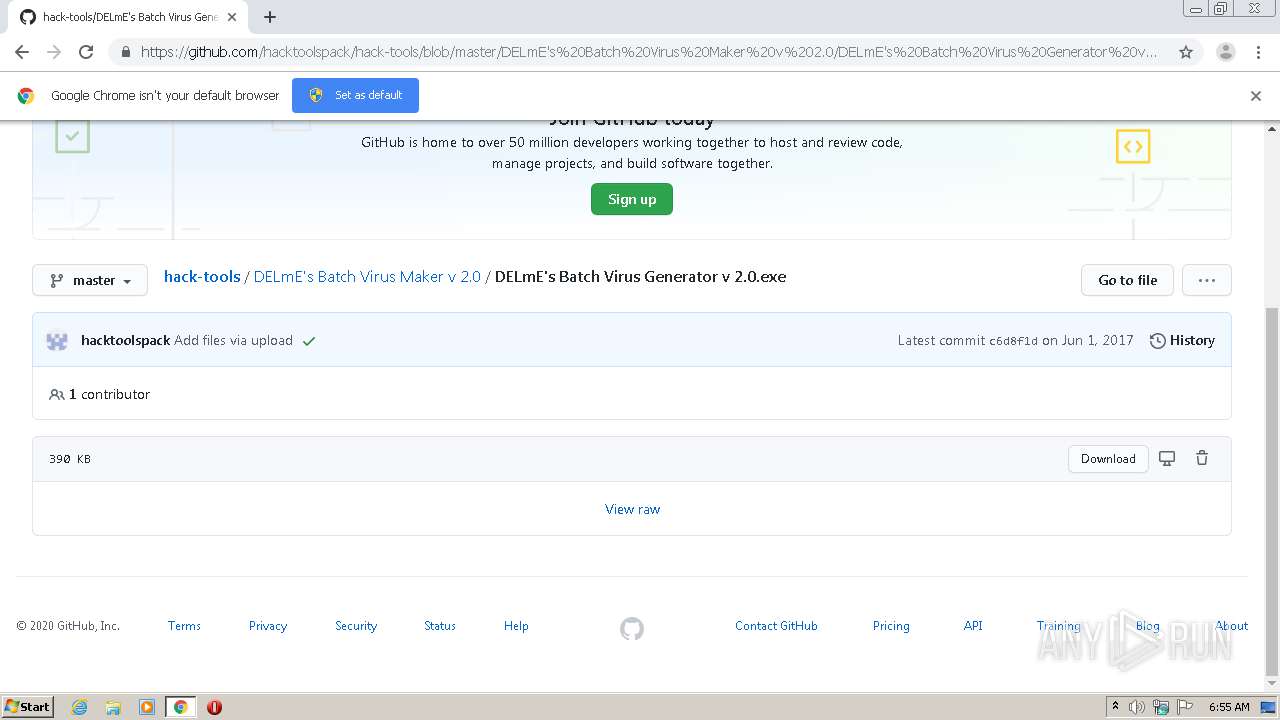Open the Status footer link
The image size is (1280, 720).
click(x=440, y=626)
